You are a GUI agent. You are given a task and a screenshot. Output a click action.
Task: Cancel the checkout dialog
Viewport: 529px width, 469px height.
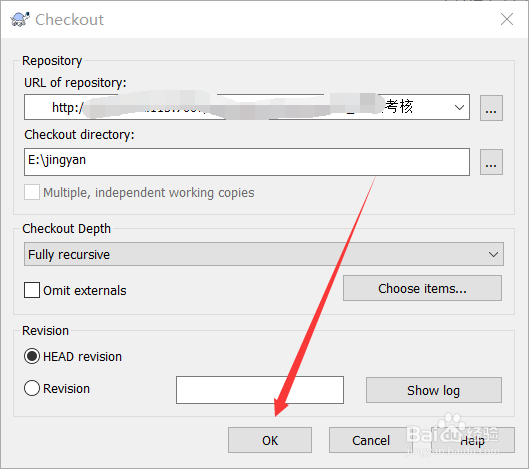tap(371, 440)
